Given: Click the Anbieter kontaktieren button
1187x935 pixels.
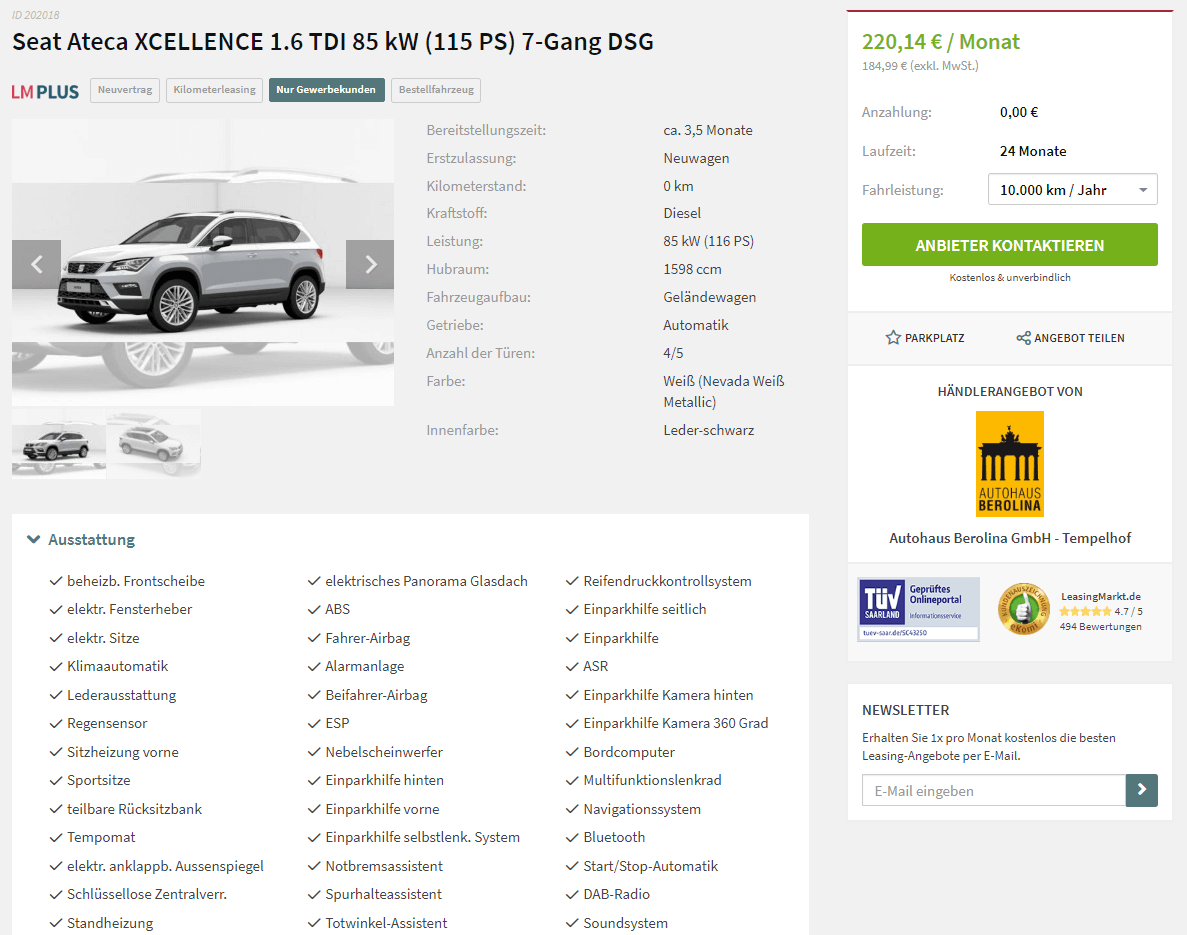Looking at the screenshot, I should (1010, 245).
